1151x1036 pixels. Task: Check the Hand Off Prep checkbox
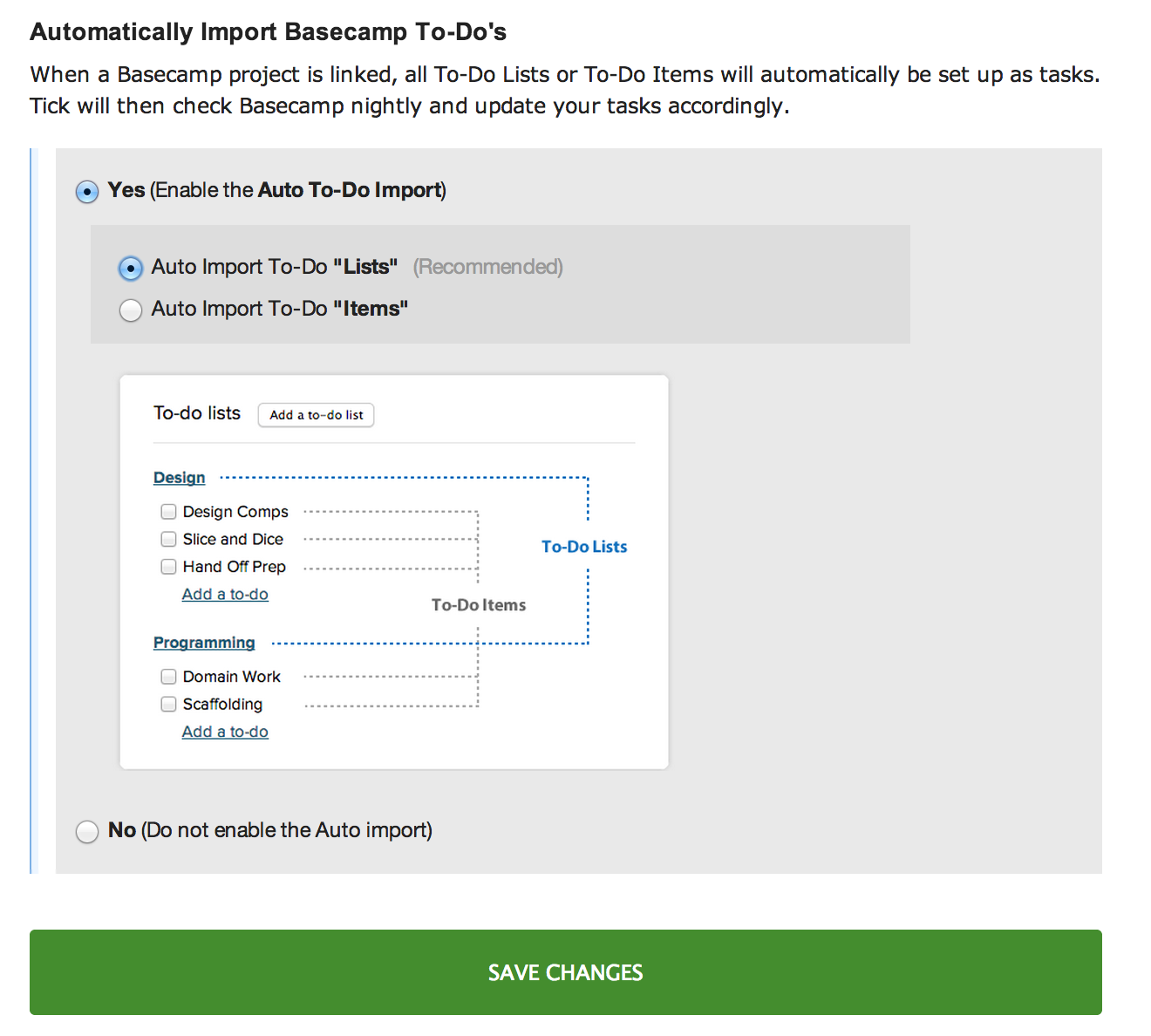pyautogui.click(x=168, y=566)
